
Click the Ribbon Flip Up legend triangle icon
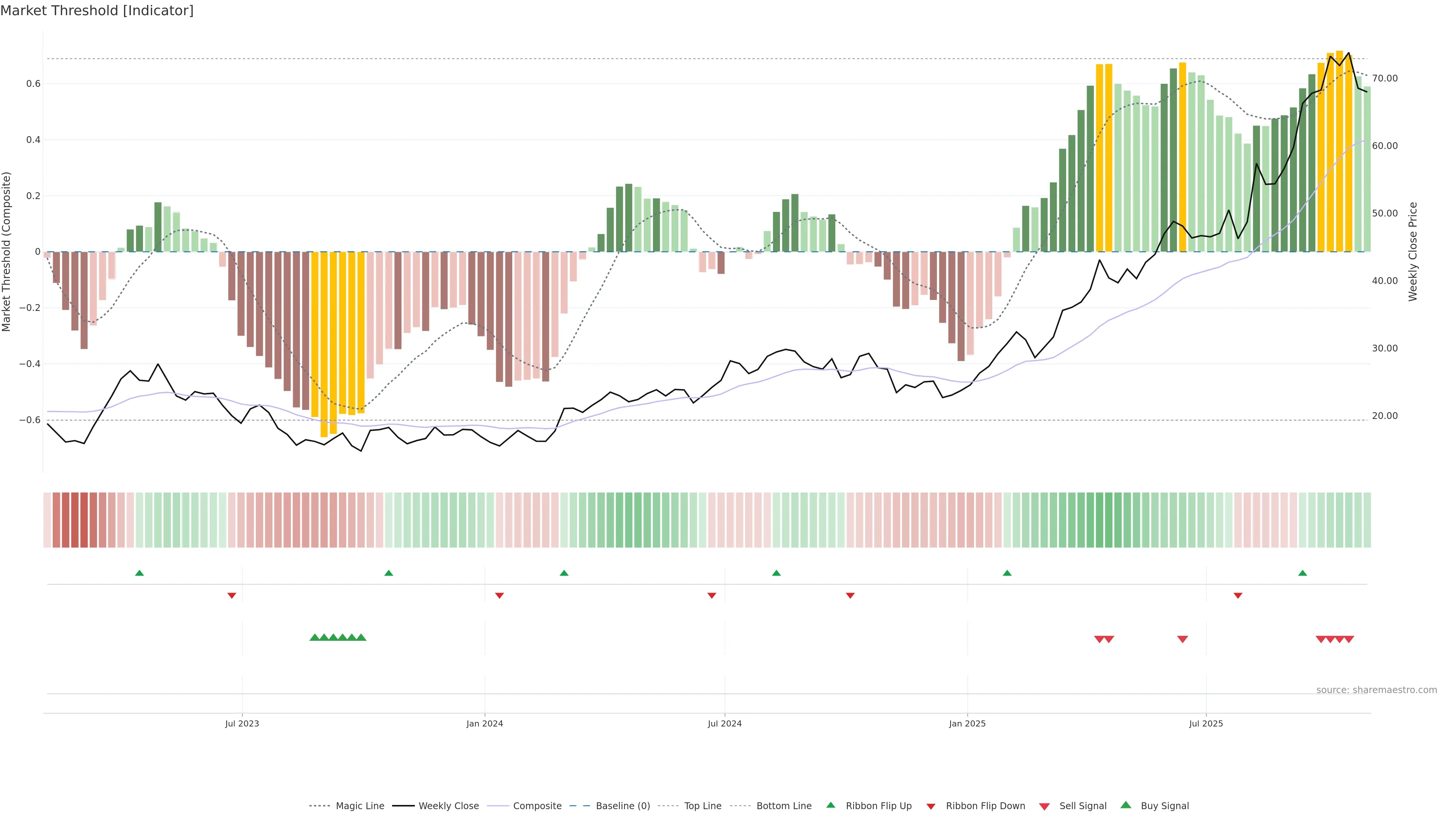[x=830, y=805]
